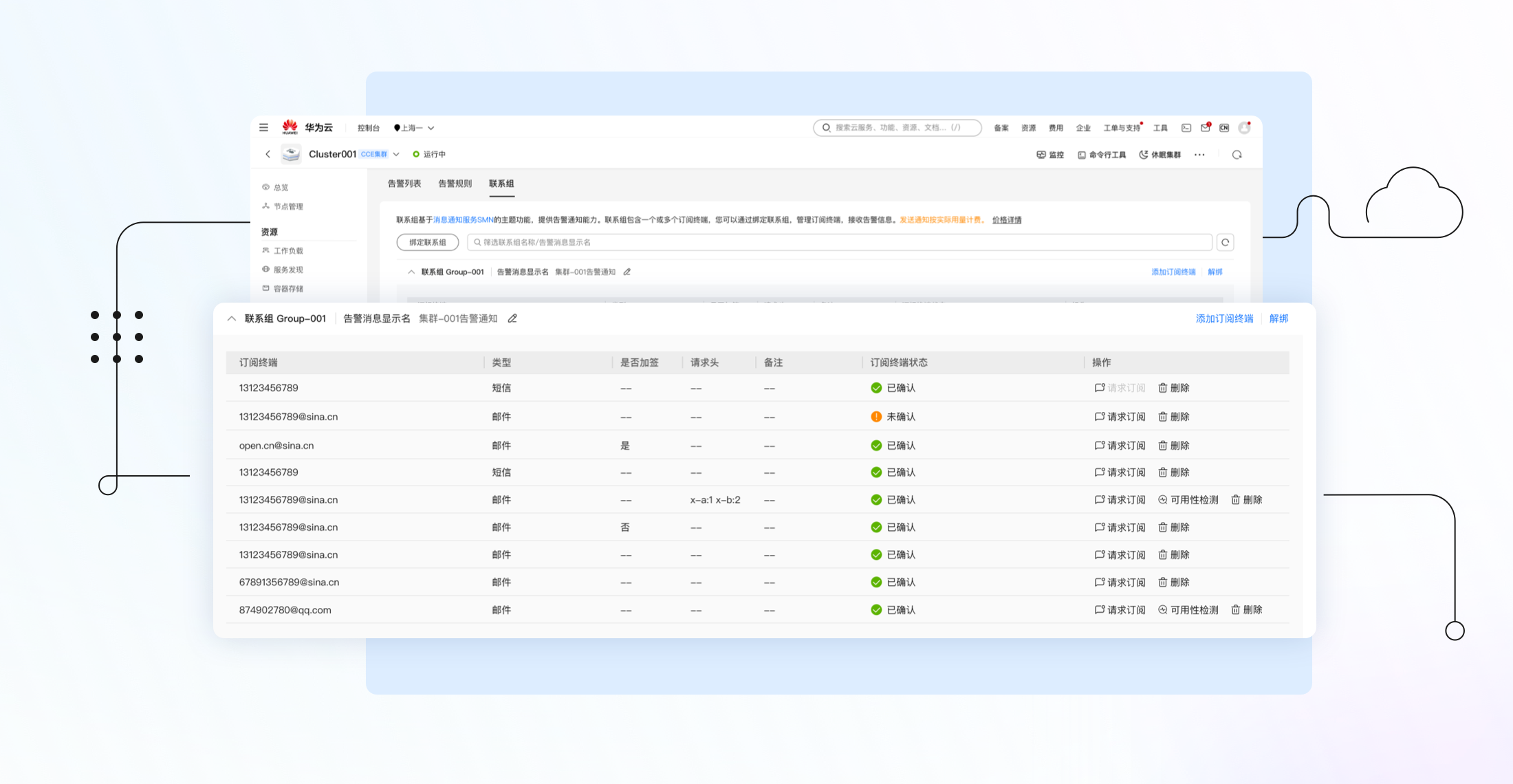Switch to the 告警规则 tab
1513x784 pixels.
[455, 184]
